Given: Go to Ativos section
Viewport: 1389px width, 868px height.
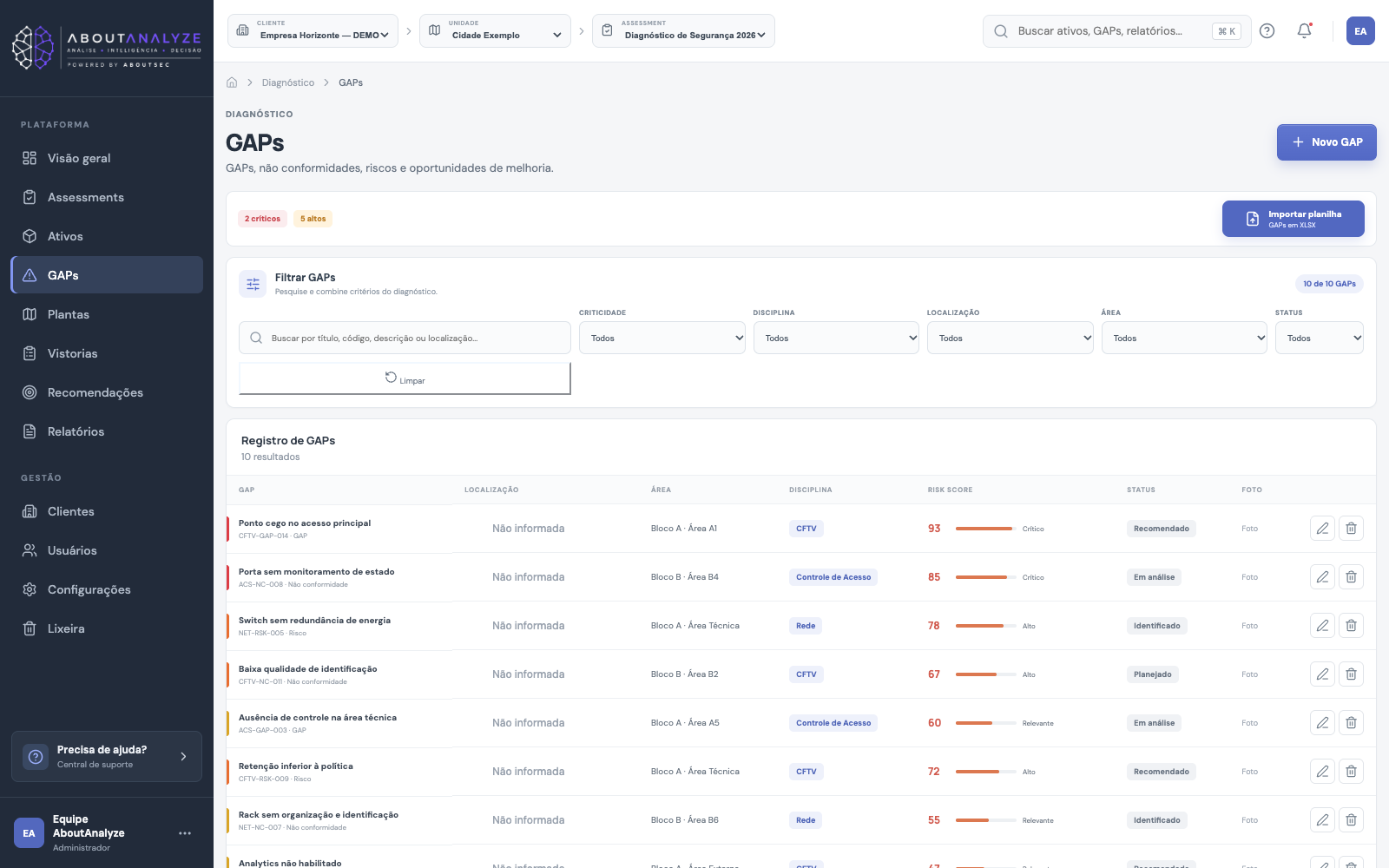Looking at the screenshot, I should pyautogui.click(x=107, y=236).
